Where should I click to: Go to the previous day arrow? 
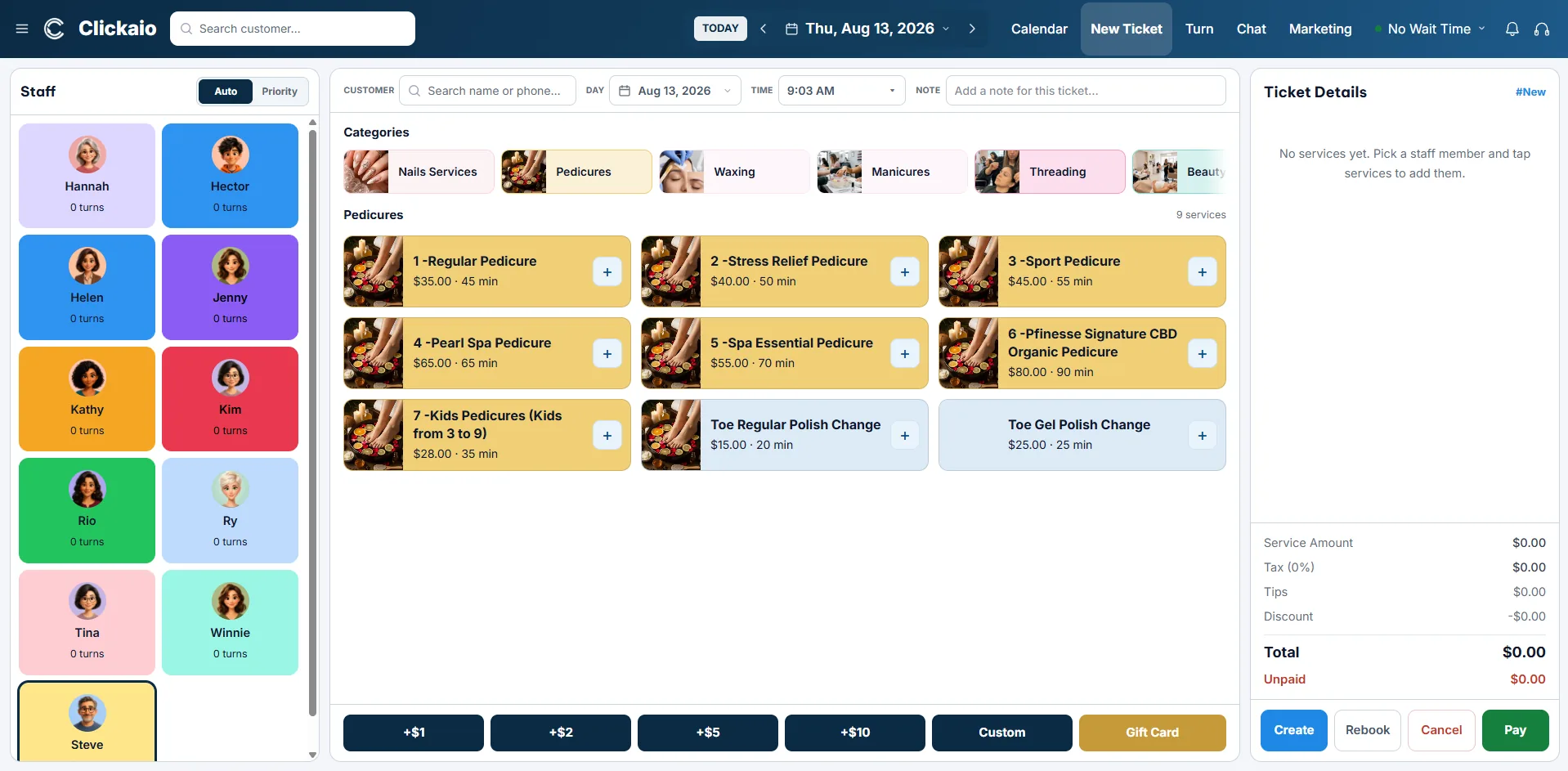(x=763, y=29)
